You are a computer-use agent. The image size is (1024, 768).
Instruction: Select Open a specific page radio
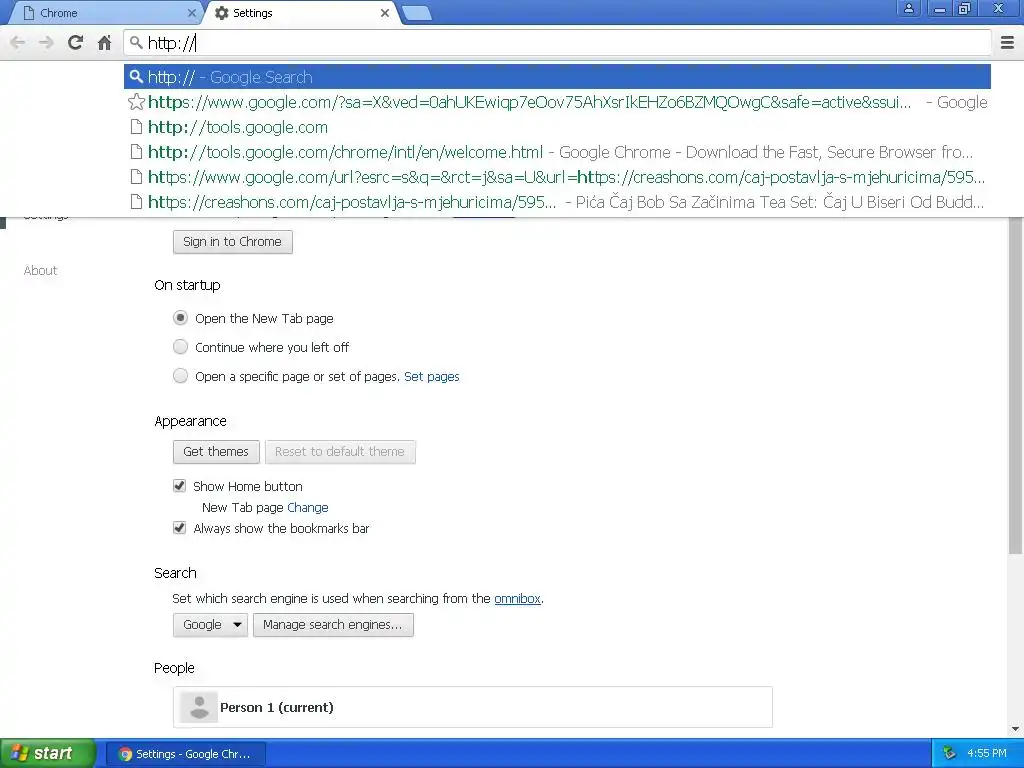pyautogui.click(x=180, y=376)
